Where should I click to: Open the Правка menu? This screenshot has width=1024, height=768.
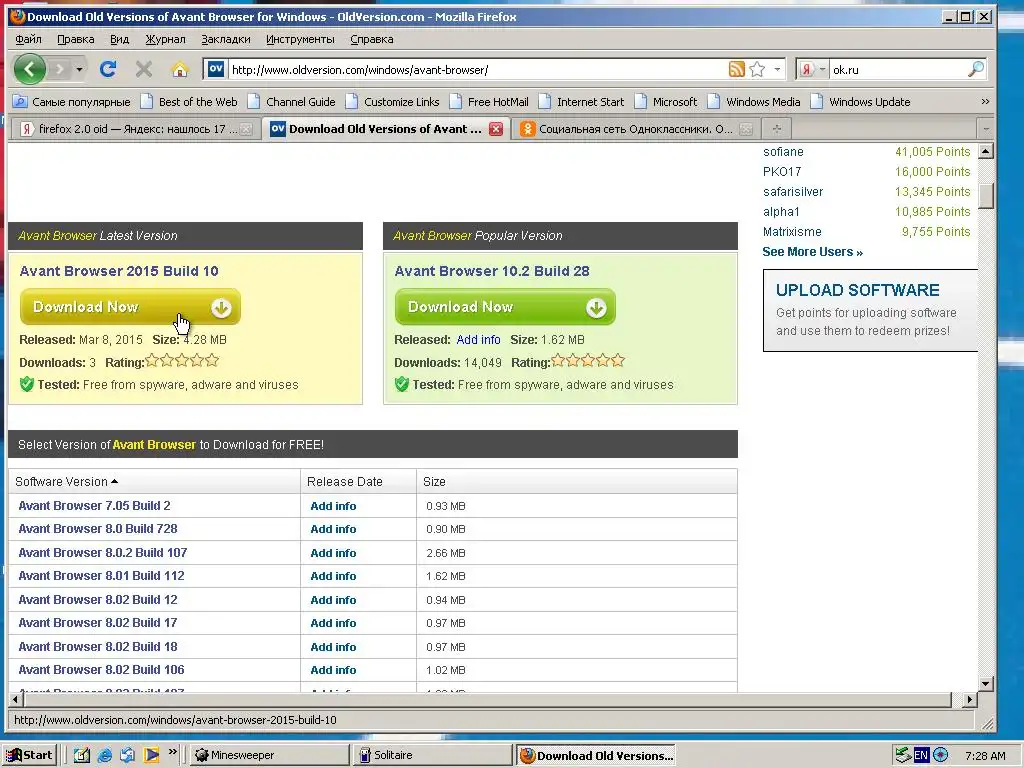[x=76, y=39]
